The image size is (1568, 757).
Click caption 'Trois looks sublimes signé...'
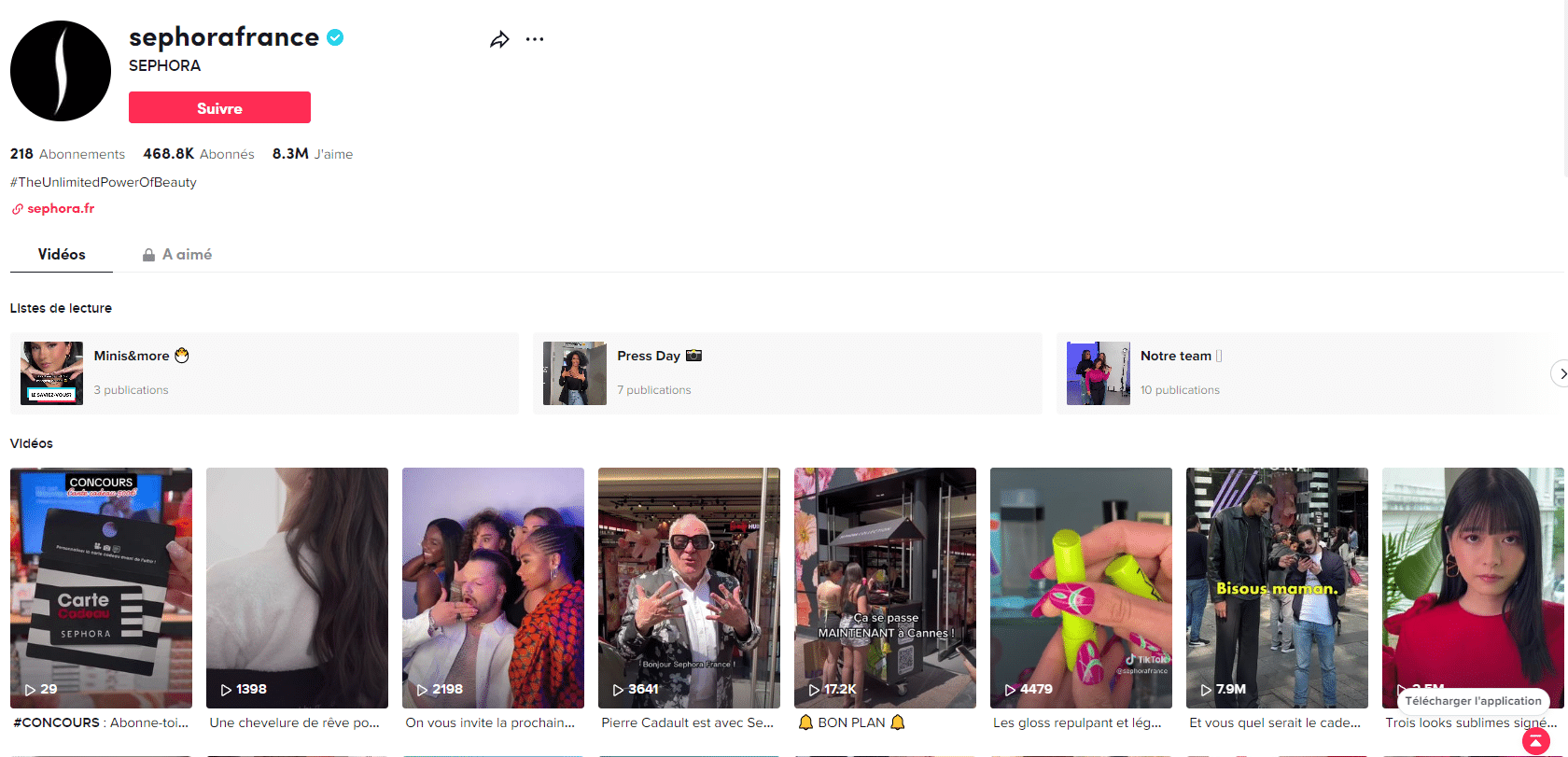click(x=1471, y=722)
